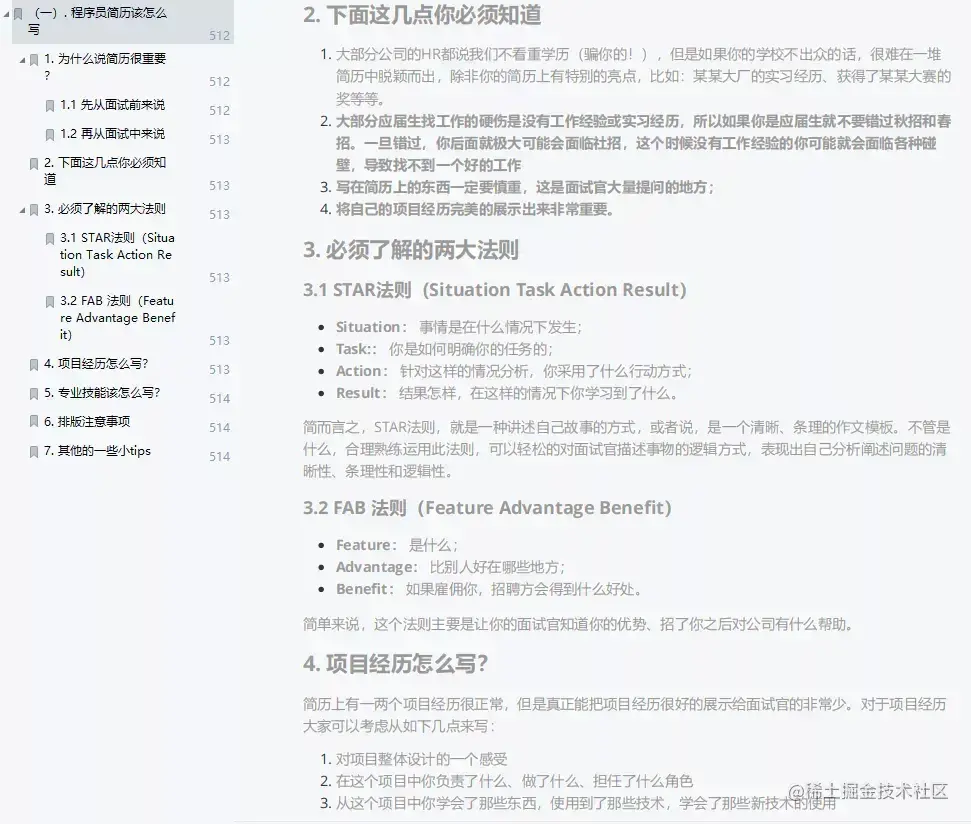This screenshot has height=824, width=971.
Task: Open outline item 3.1 STAR法则
Action: coord(117,254)
